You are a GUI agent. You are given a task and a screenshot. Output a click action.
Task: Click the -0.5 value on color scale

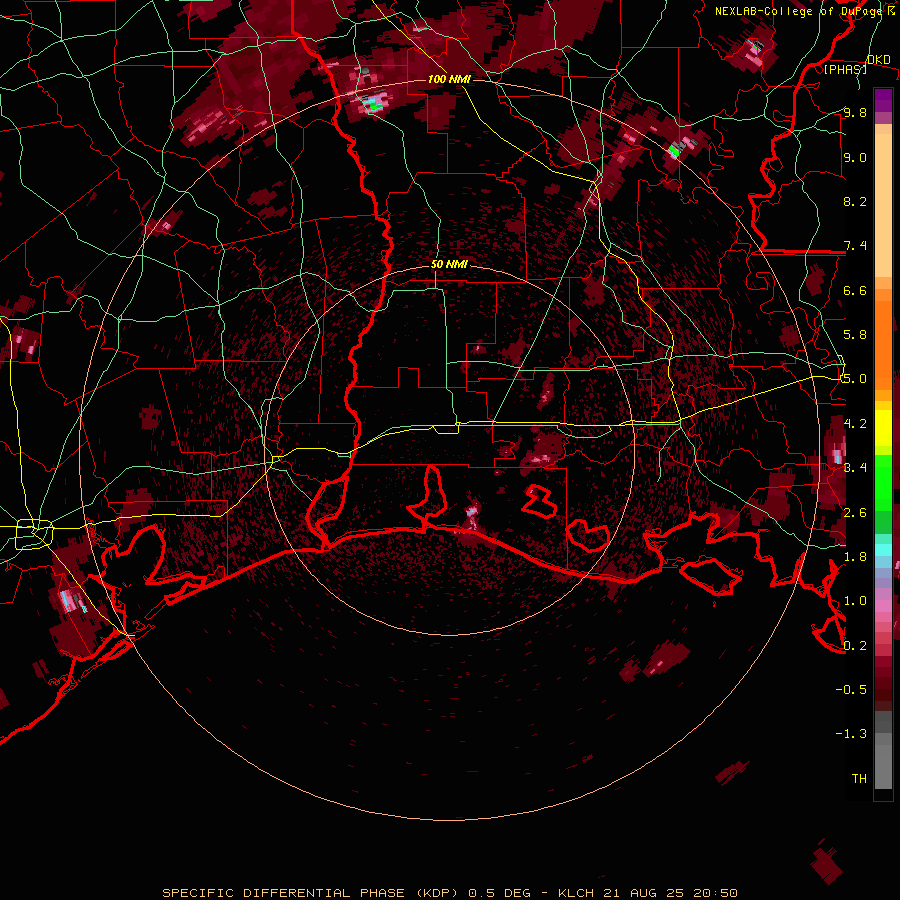851,690
